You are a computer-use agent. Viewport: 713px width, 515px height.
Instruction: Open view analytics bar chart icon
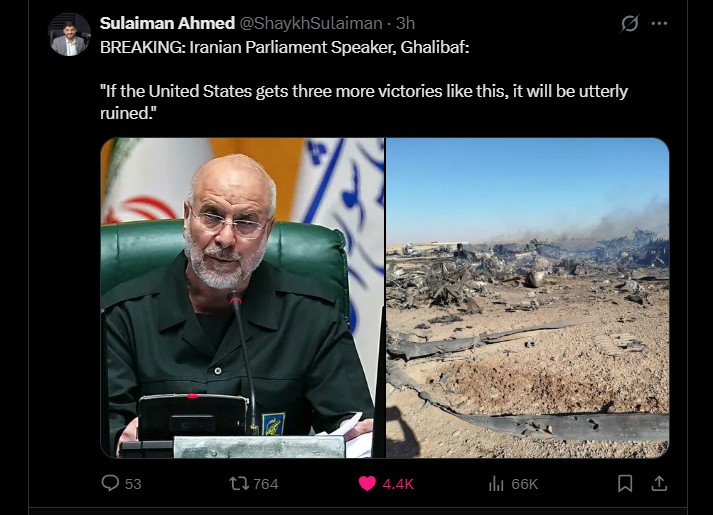tap(496, 484)
